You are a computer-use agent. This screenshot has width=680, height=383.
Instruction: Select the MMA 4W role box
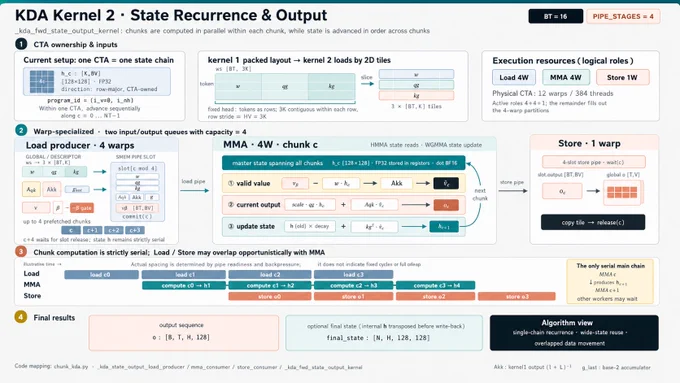(x=566, y=77)
